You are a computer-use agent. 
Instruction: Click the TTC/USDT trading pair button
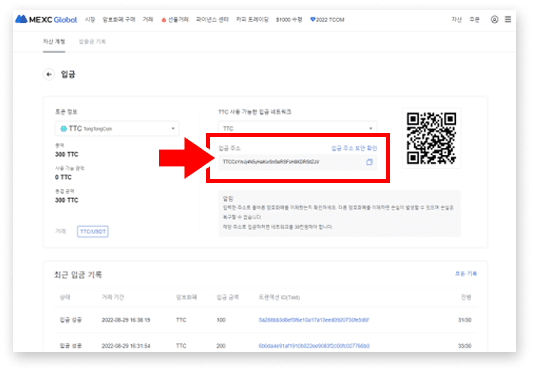[92, 232]
